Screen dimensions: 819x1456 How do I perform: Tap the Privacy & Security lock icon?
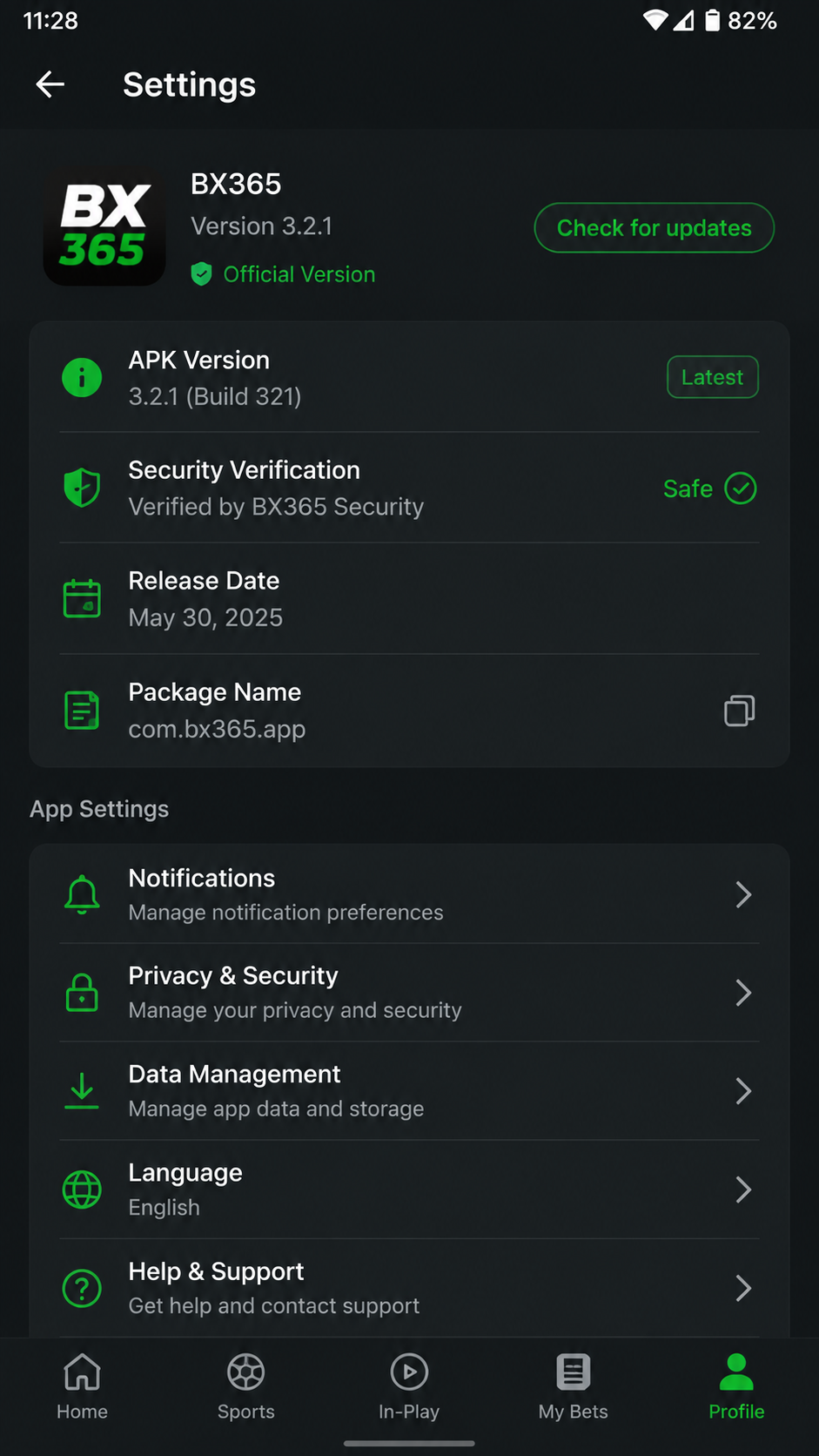82,993
